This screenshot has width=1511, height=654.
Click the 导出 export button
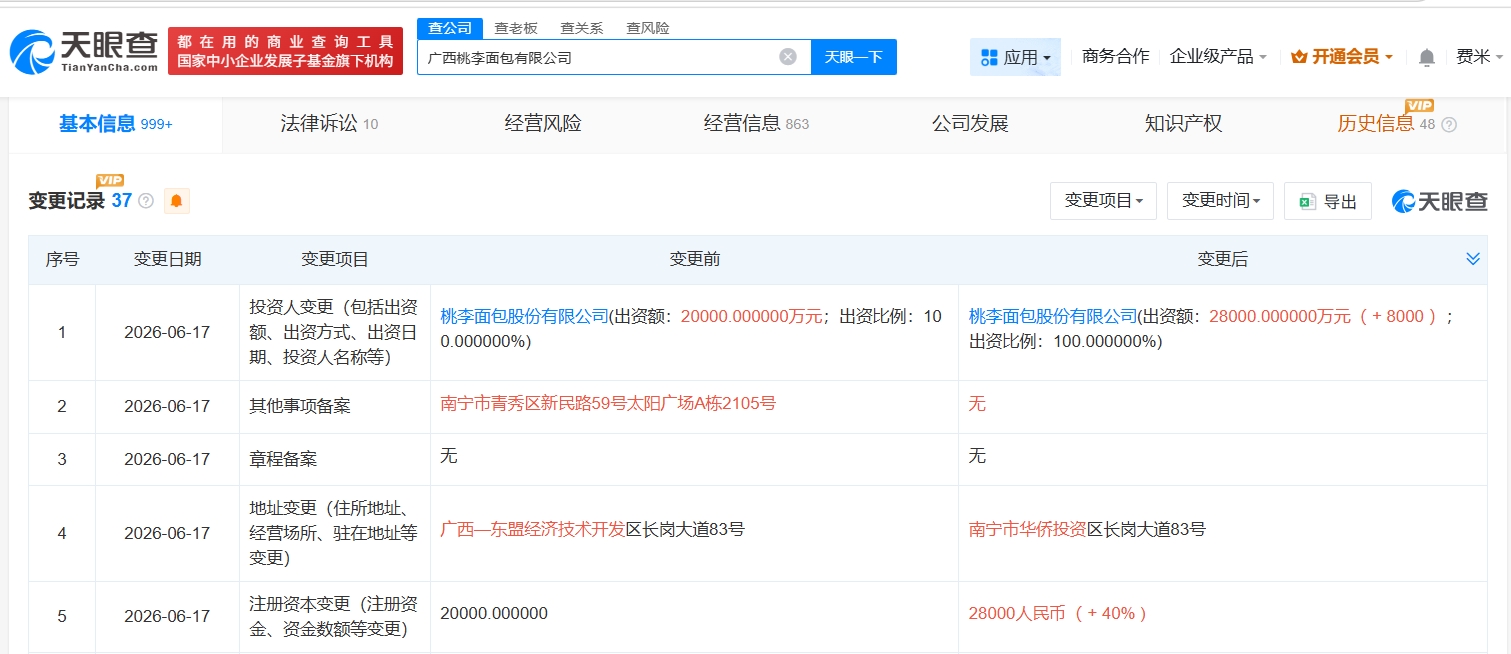click(1328, 201)
